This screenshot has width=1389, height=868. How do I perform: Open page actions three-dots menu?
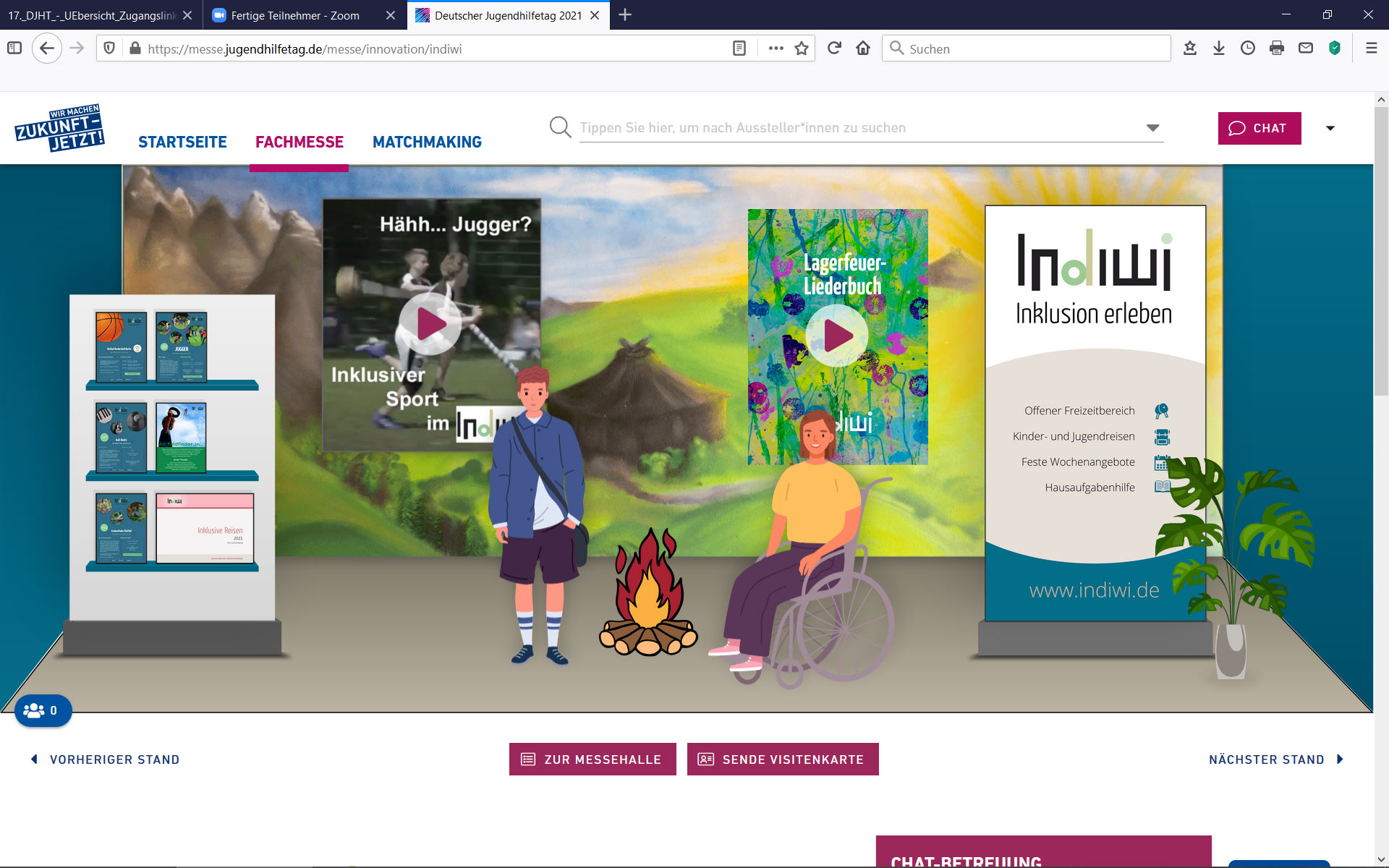(x=776, y=48)
